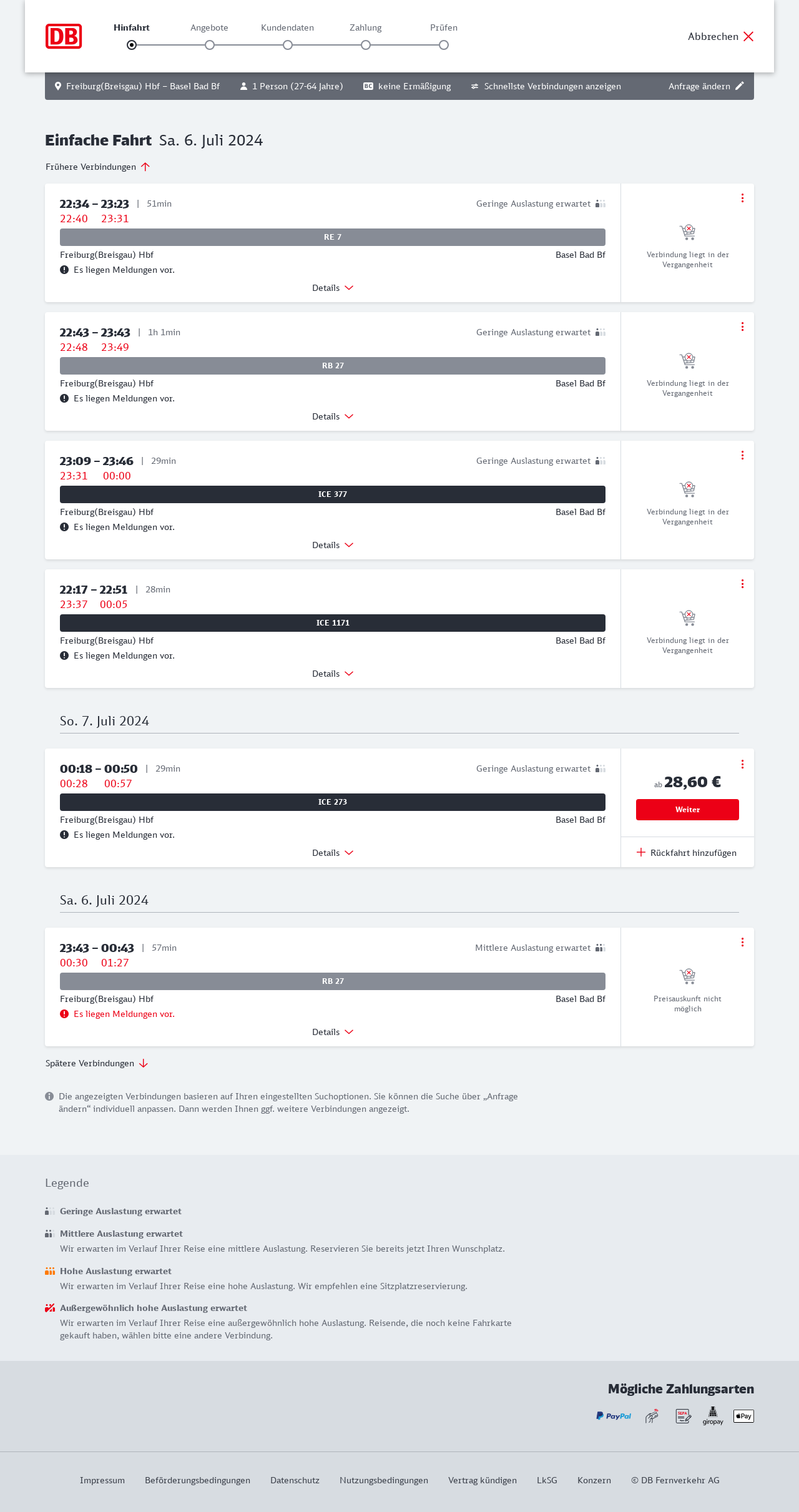Image resolution: width=799 pixels, height=1512 pixels.
Task: Expand Details for the RE 7 connection
Action: (332, 288)
